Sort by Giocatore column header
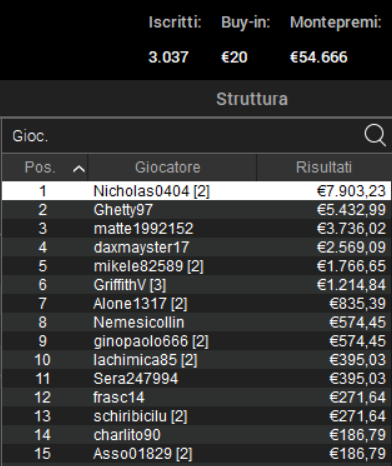Screen dimensions: 392x466 coord(172,167)
